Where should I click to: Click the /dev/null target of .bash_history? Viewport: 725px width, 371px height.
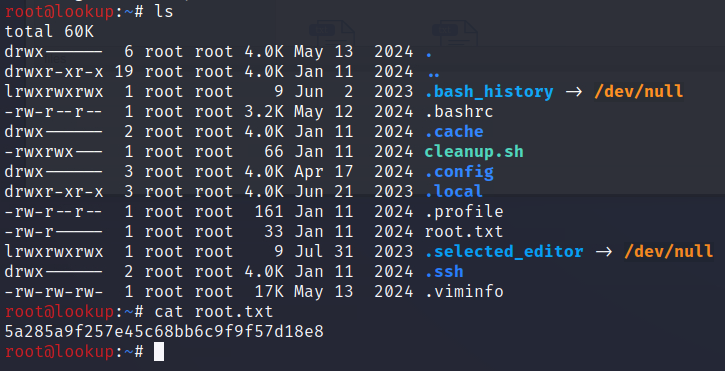tap(639, 91)
